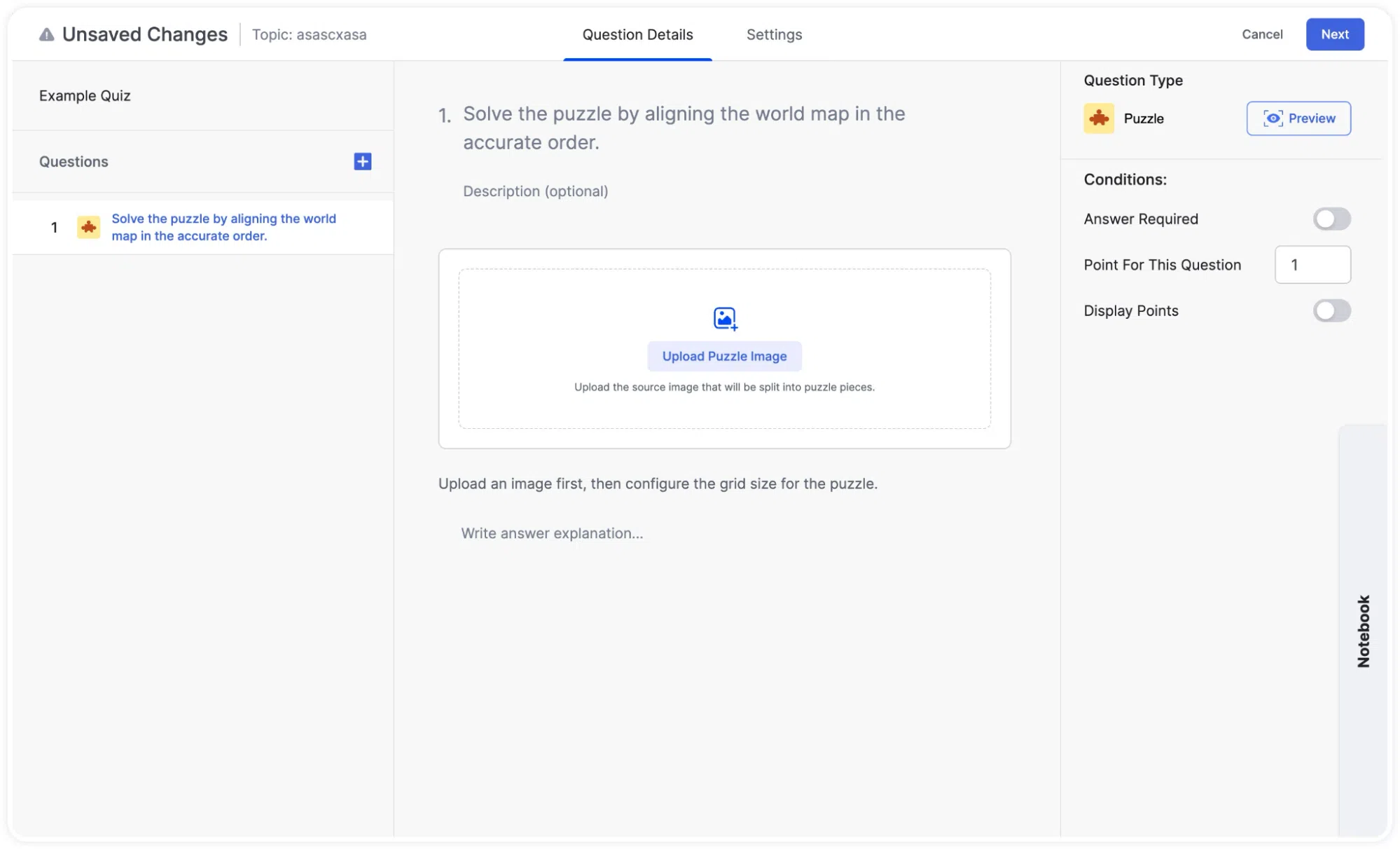Click the Puzzle question type icon
Screen dimensions: 1400x850
[x=1099, y=118]
